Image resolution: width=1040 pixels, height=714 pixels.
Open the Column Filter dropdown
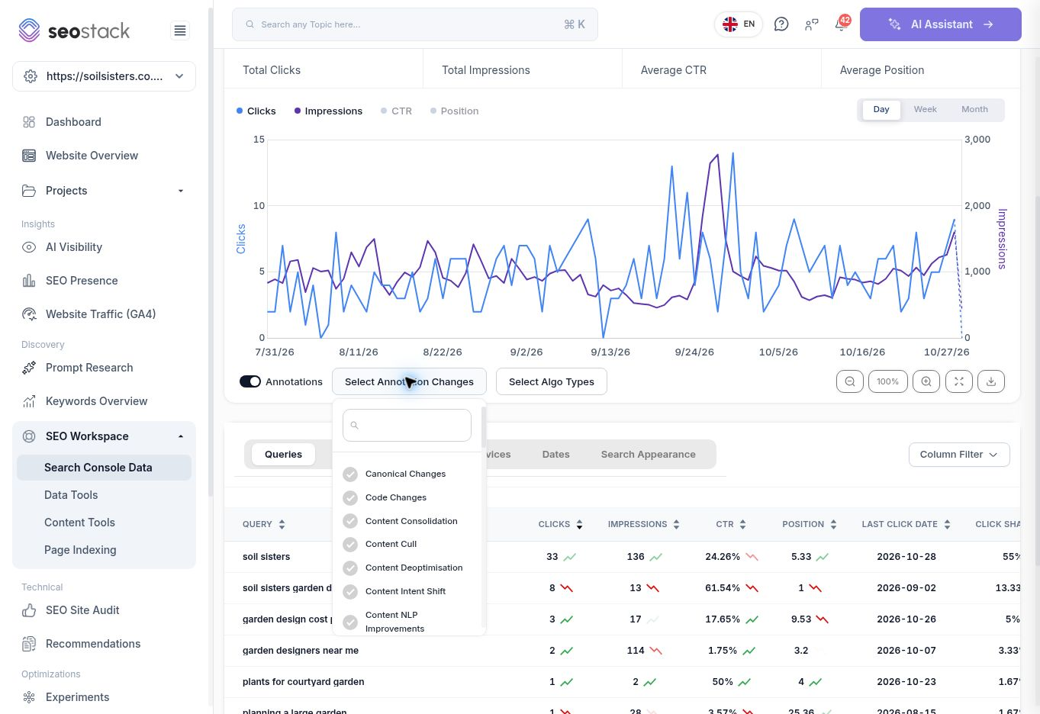pos(959,455)
